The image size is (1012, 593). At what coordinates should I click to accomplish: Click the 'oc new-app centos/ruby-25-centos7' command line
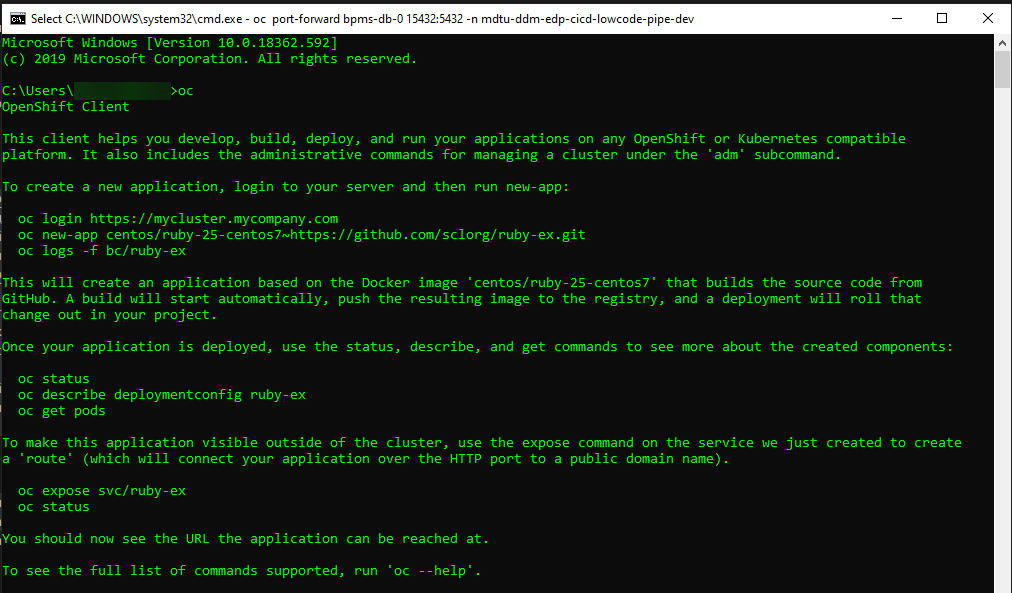[x=301, y=235]
